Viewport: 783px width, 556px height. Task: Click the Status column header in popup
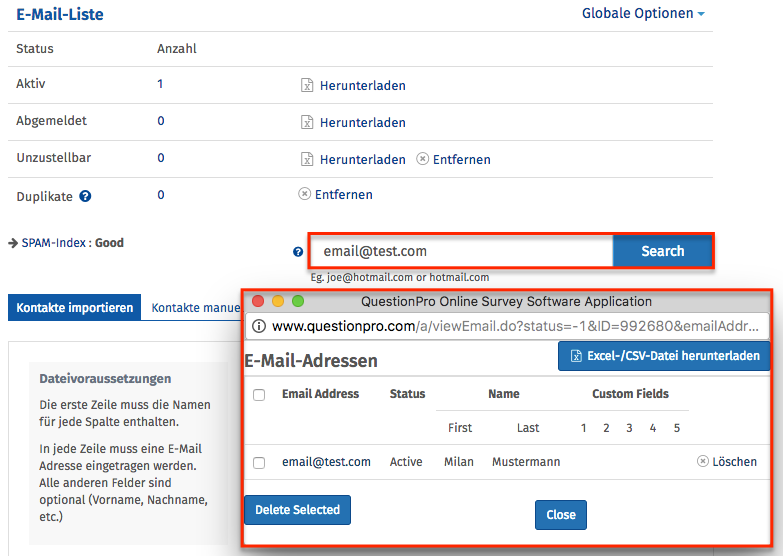point(407,394)
